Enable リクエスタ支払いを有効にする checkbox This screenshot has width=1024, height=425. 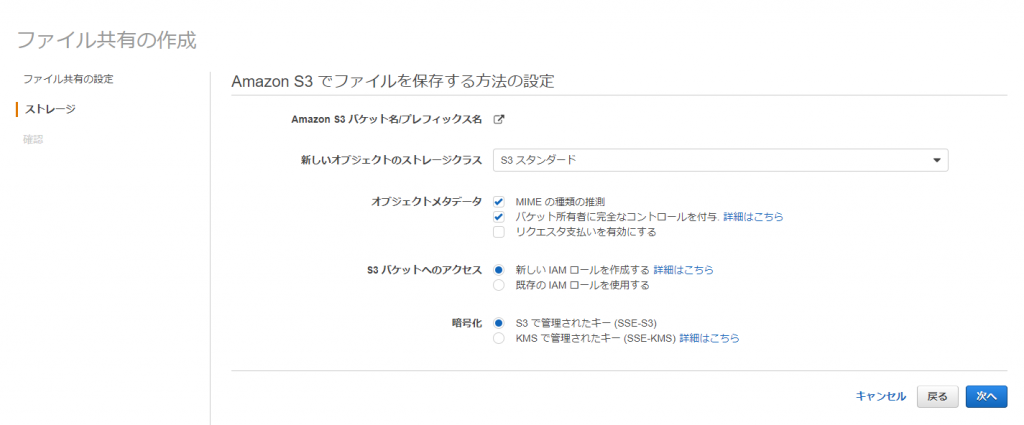(x=499, y=232)
